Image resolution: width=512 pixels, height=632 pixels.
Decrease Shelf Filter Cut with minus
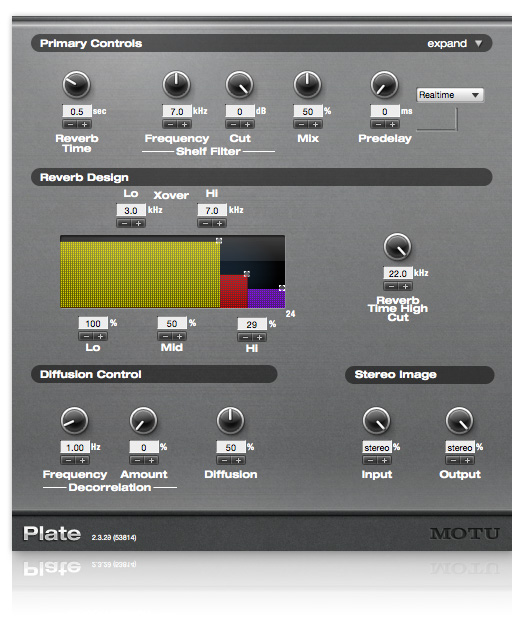(233, 124)
